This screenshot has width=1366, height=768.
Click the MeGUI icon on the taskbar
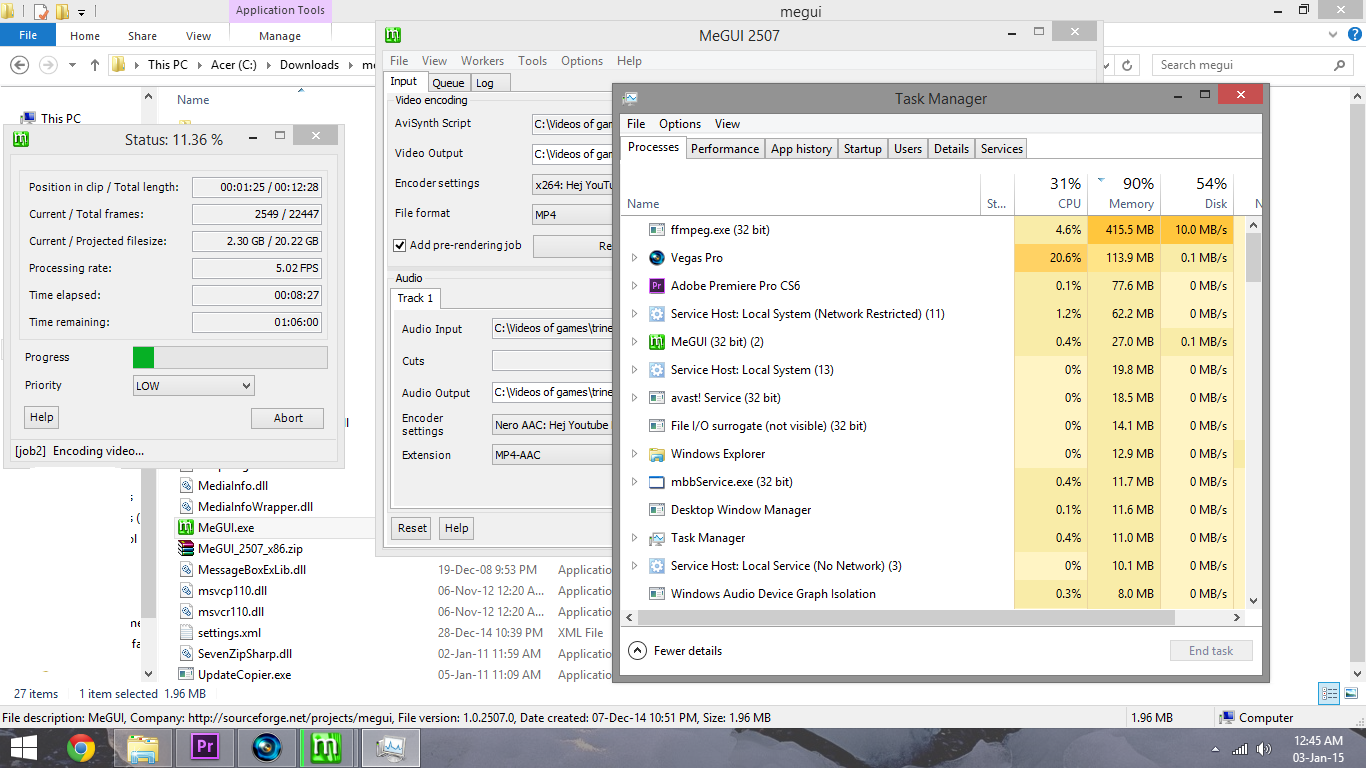(327, 747)
